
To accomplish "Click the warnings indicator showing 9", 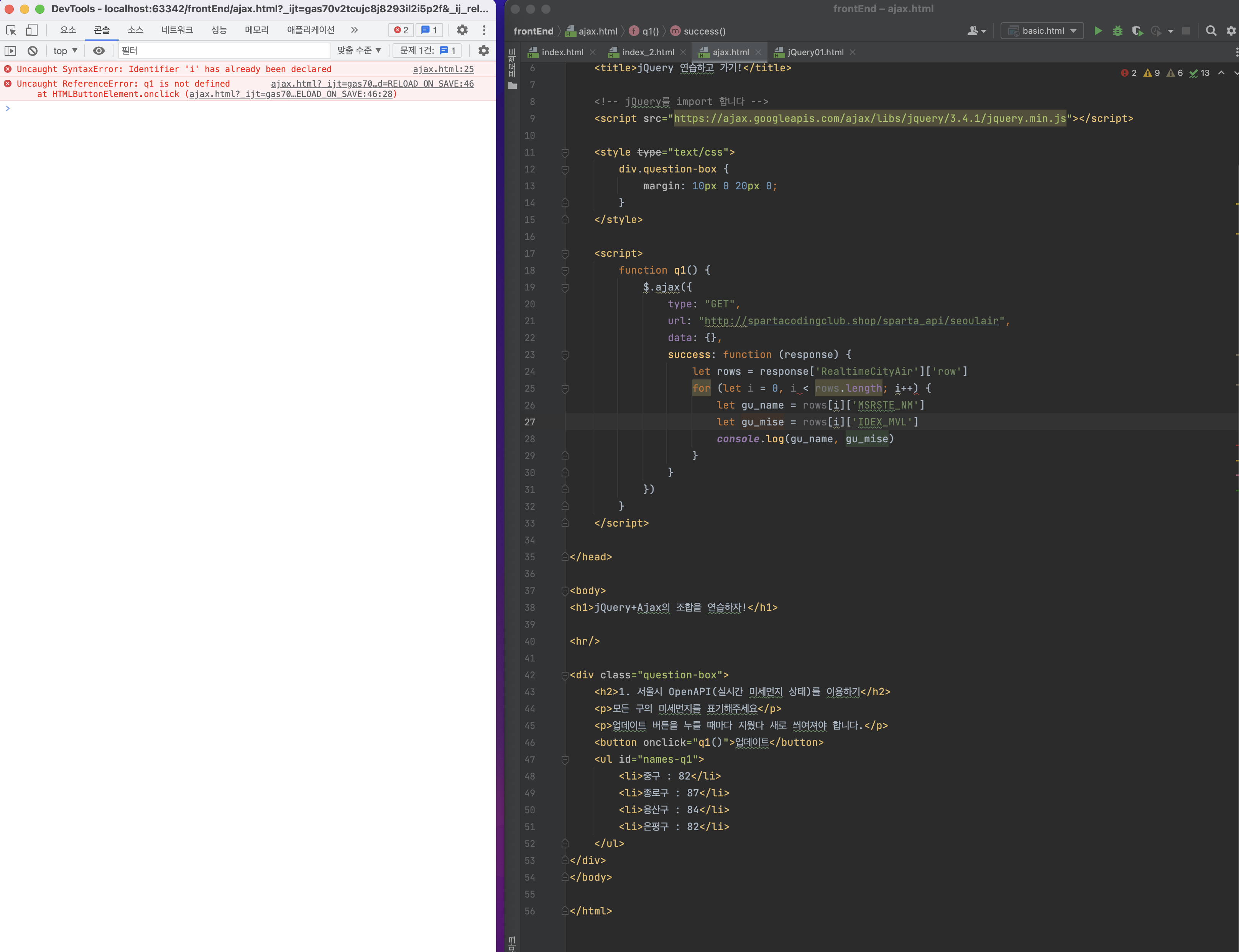I will 1152,73.
